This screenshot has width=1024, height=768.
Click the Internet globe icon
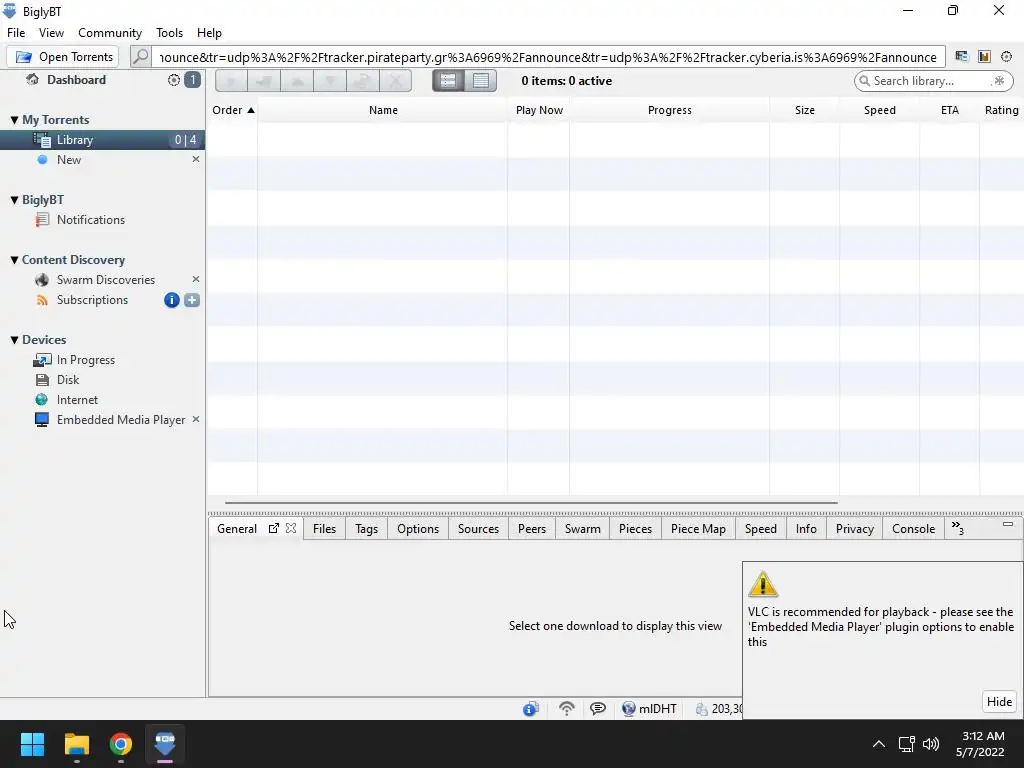pyautogui.click(x=42, y=400)
